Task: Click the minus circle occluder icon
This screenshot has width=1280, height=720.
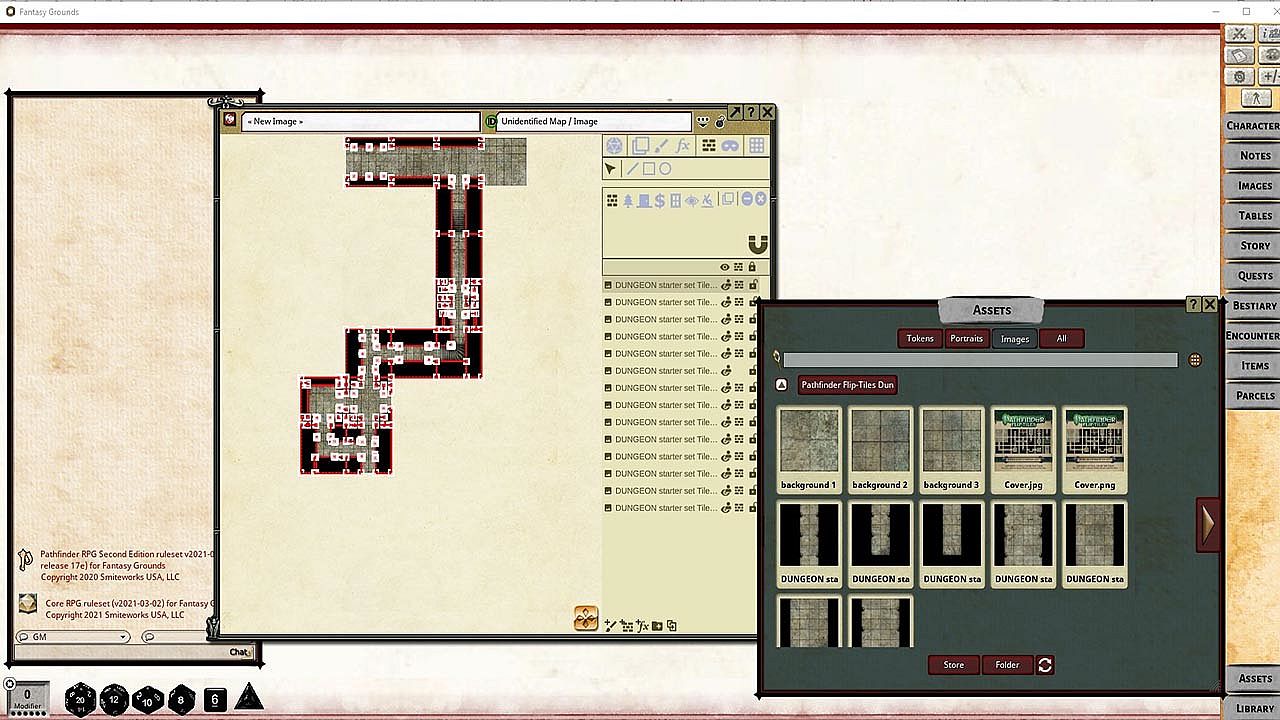Action: [x=746, y=199]
